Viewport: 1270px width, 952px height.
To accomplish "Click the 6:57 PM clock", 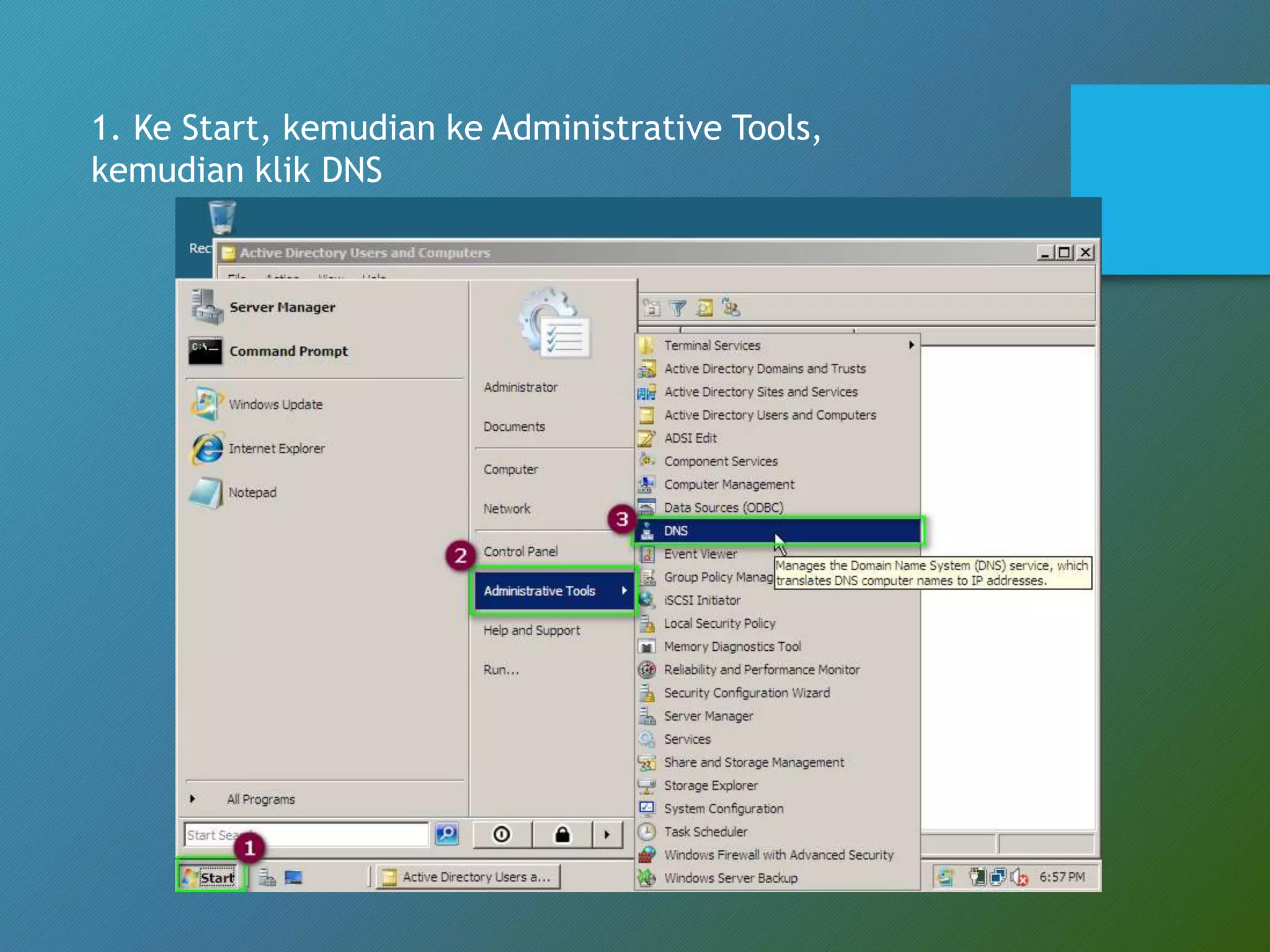I will click(1062, 877).
